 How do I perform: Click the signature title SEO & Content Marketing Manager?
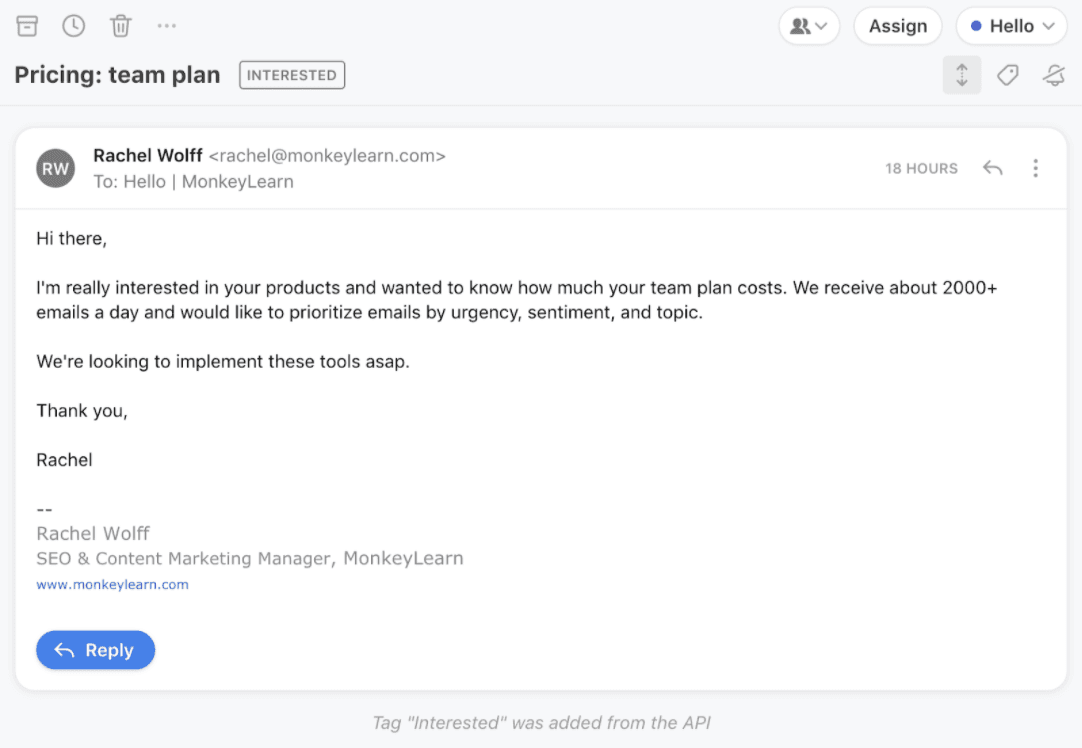click(x=185, y=558)
